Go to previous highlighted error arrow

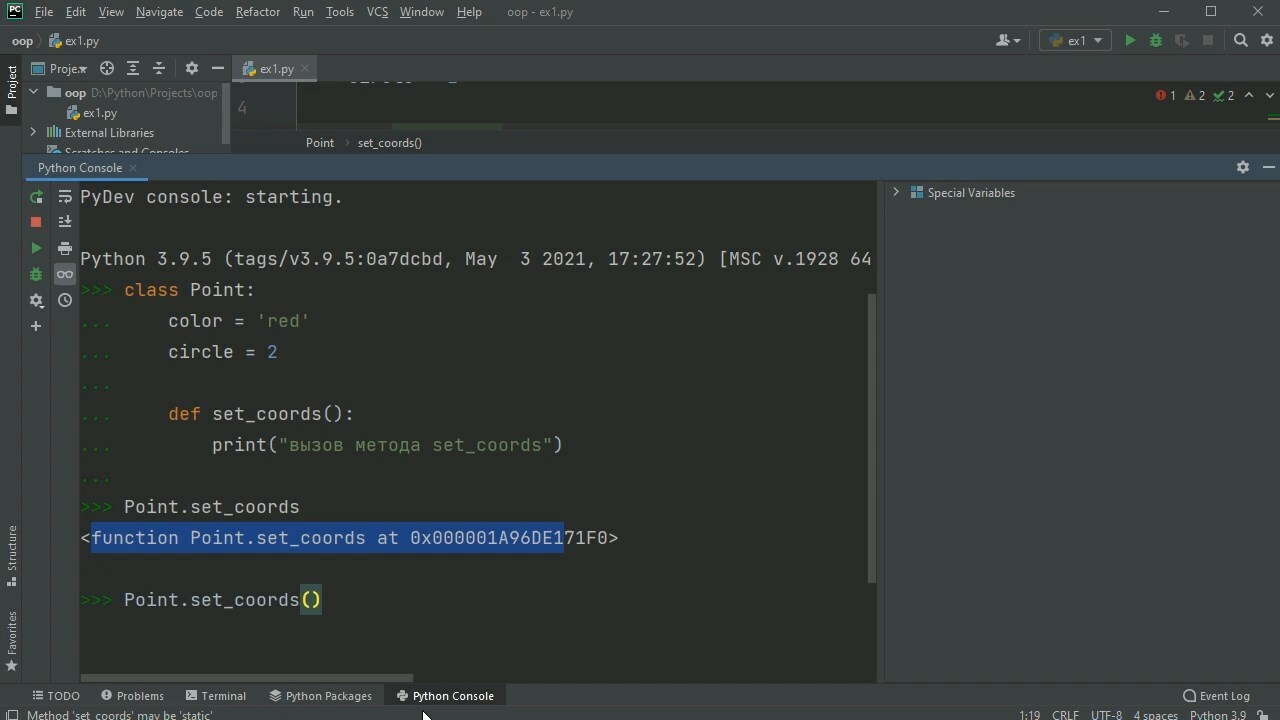tap(1249, 96)
